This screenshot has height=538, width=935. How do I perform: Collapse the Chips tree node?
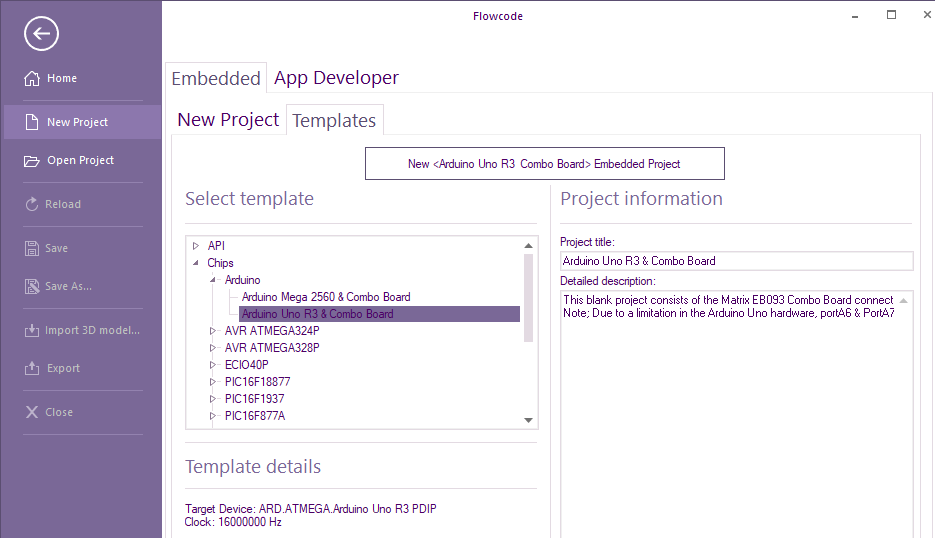(x=196, y=263)
